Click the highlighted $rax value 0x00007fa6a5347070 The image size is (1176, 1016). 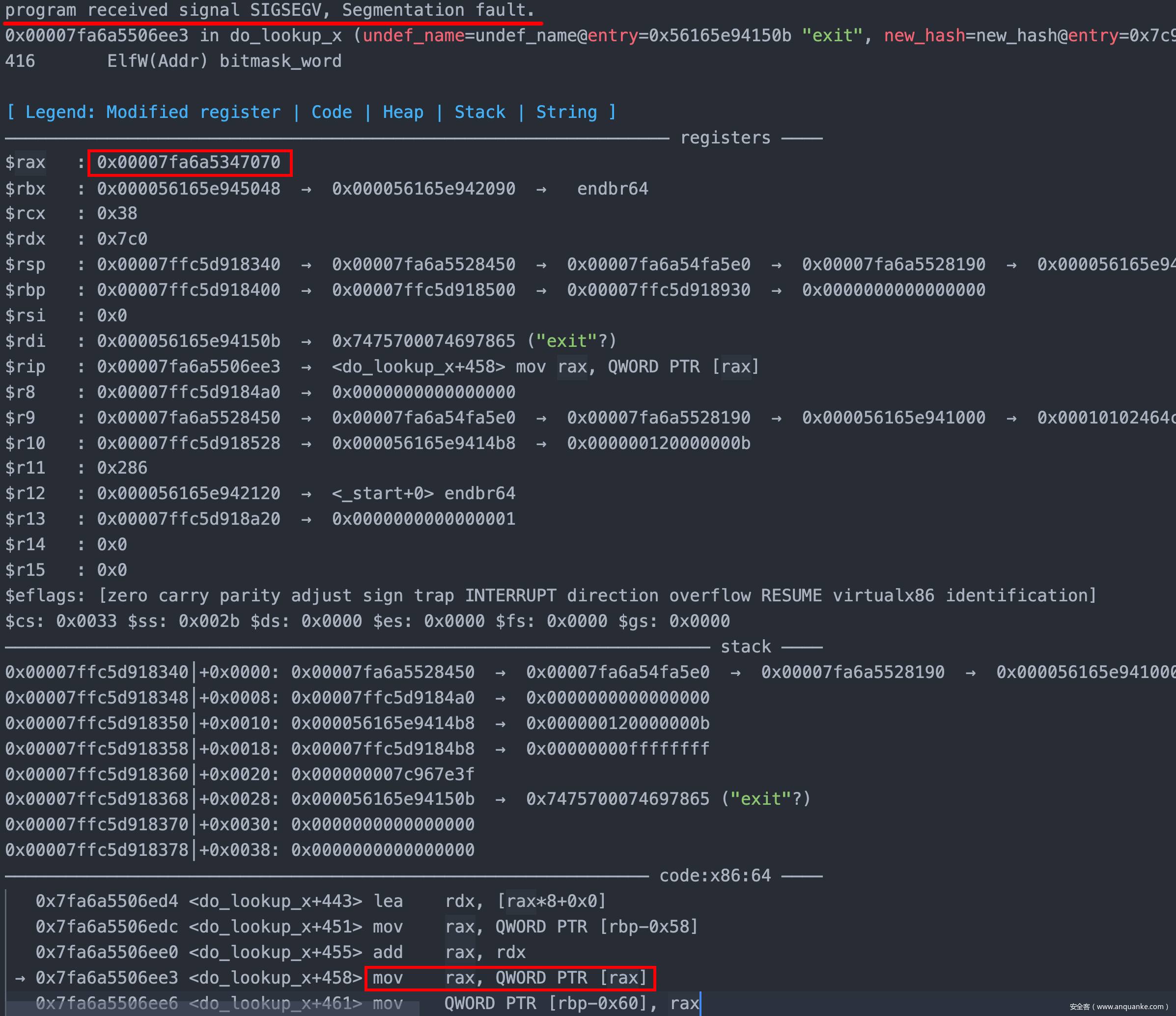(x=189, y=163)
